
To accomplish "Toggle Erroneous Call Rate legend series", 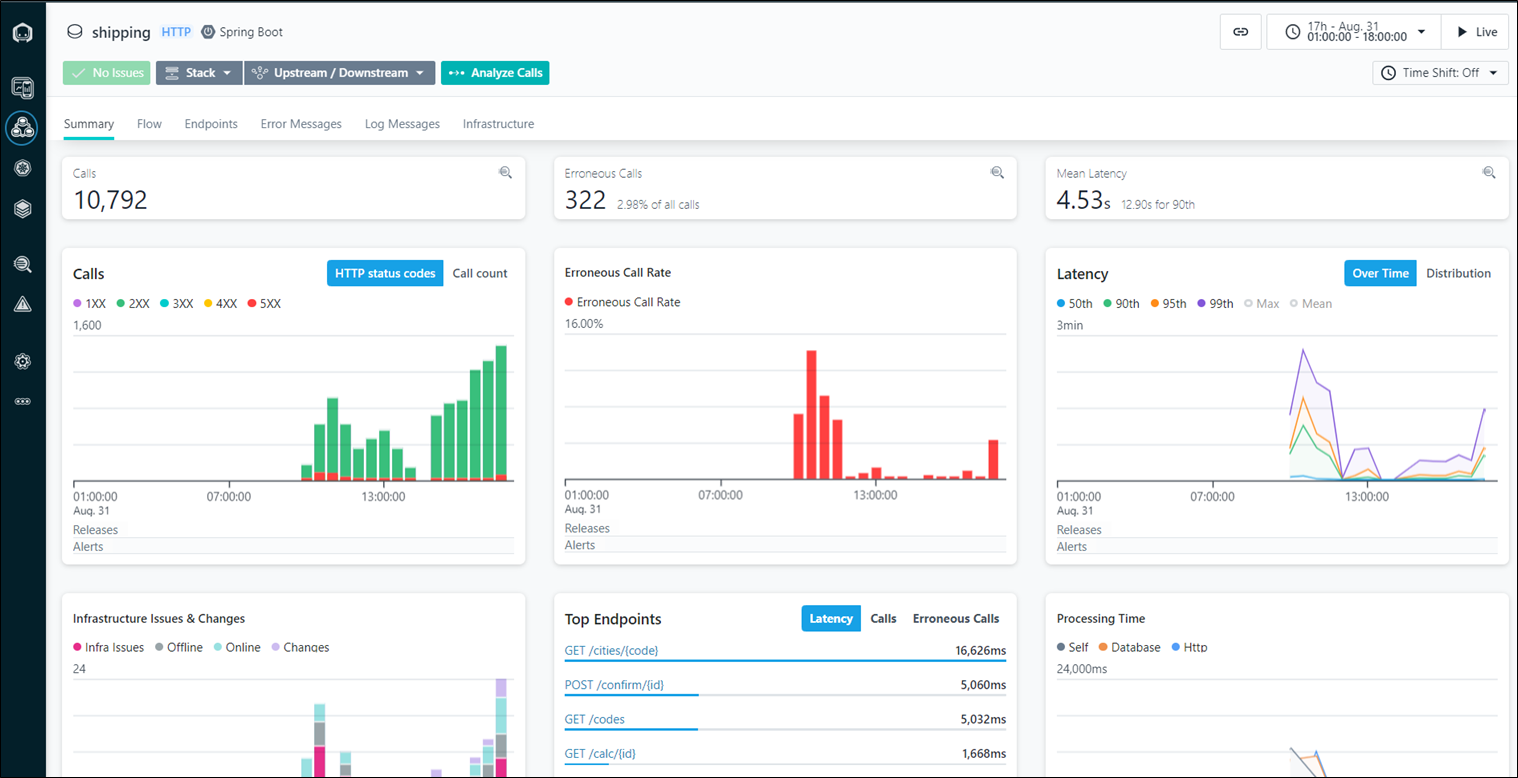I will 622,302.
